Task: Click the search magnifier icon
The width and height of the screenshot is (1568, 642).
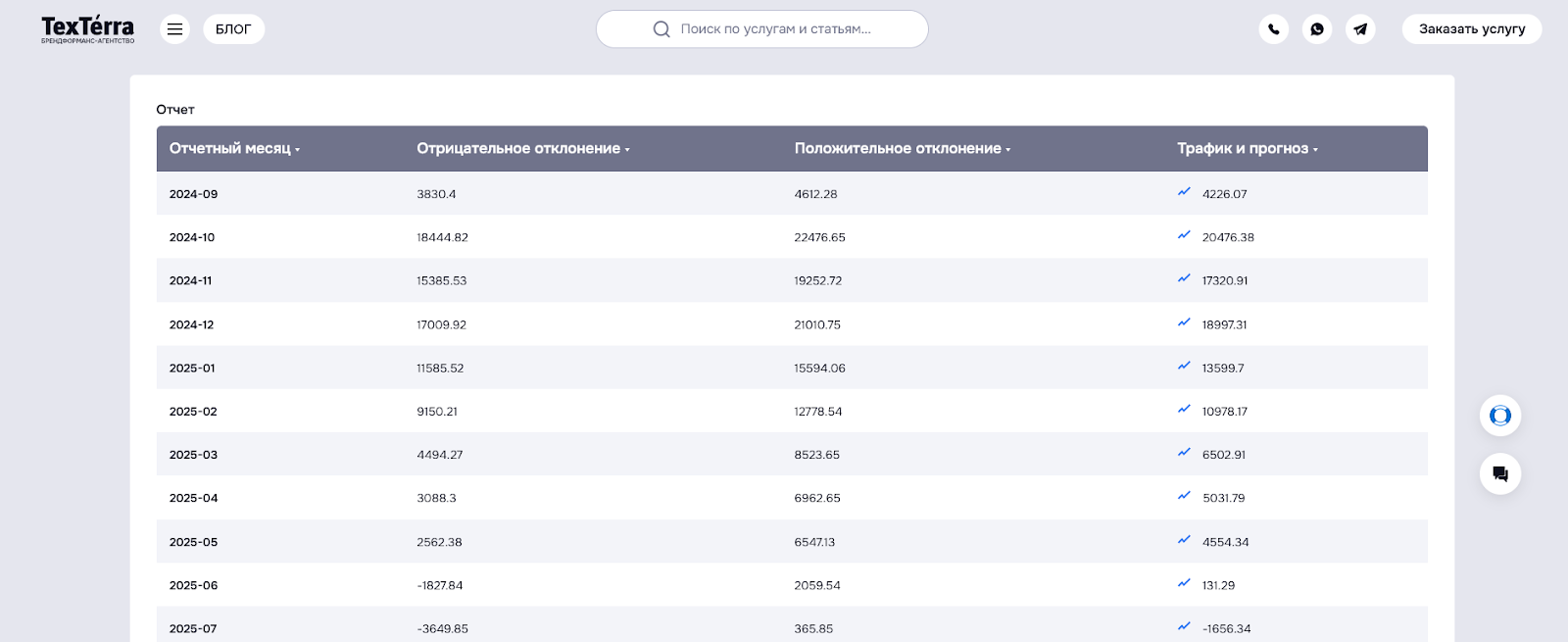Action: [x=661, y=29]
